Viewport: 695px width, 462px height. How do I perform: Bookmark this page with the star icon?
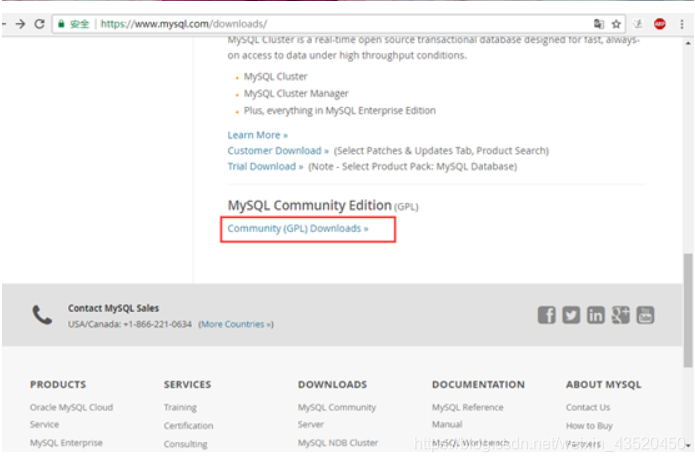coord(617,23)
